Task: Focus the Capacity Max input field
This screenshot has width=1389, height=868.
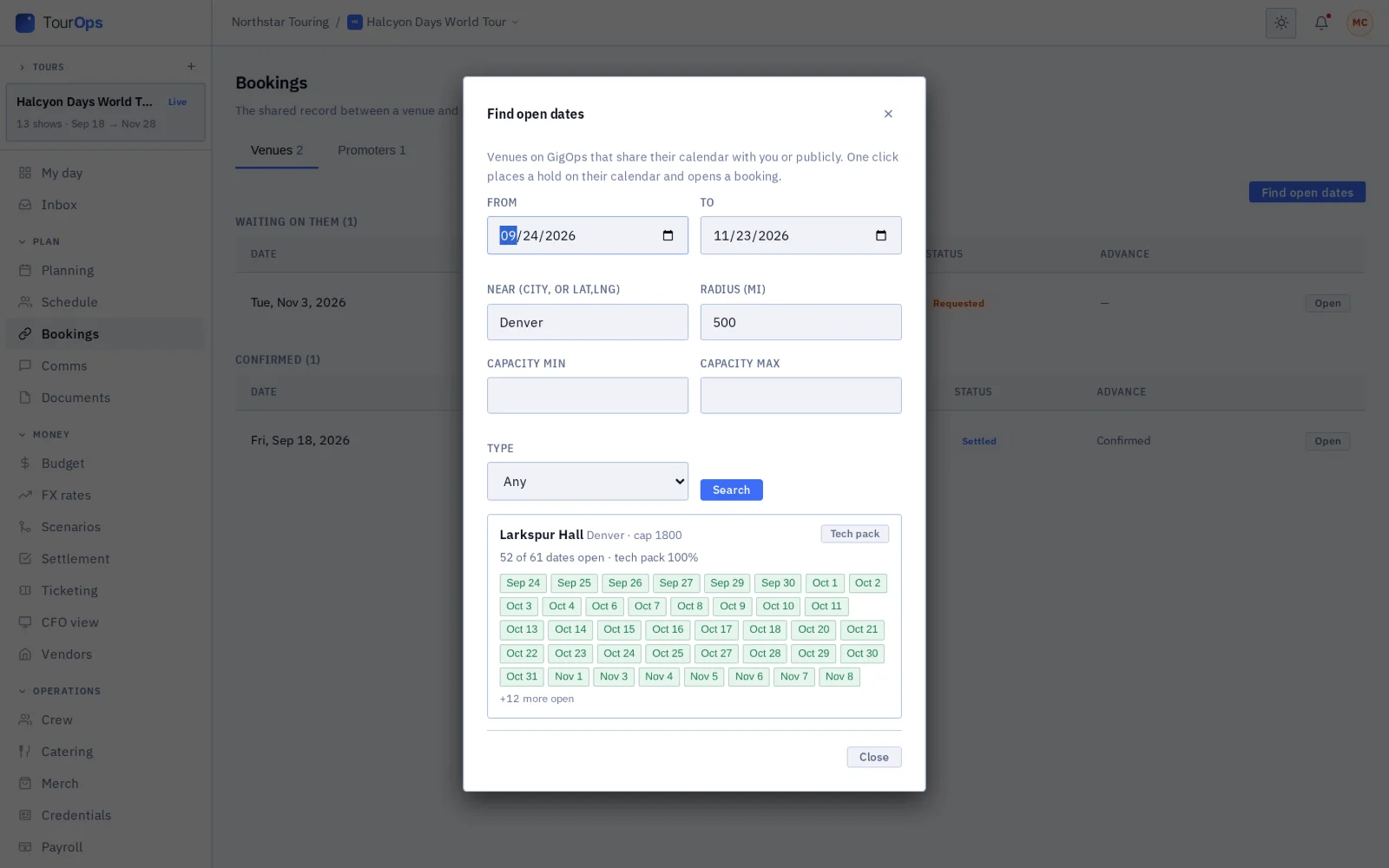Action: point(800,395)
